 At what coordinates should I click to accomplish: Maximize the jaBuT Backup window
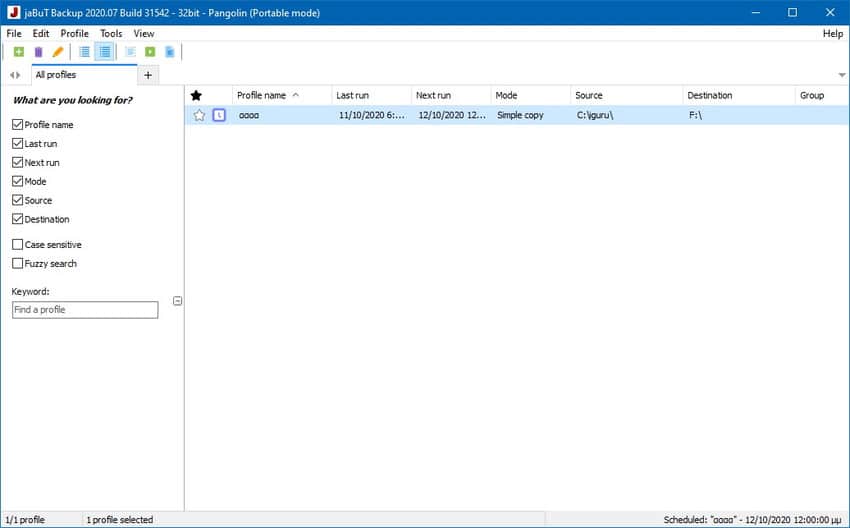793,12
